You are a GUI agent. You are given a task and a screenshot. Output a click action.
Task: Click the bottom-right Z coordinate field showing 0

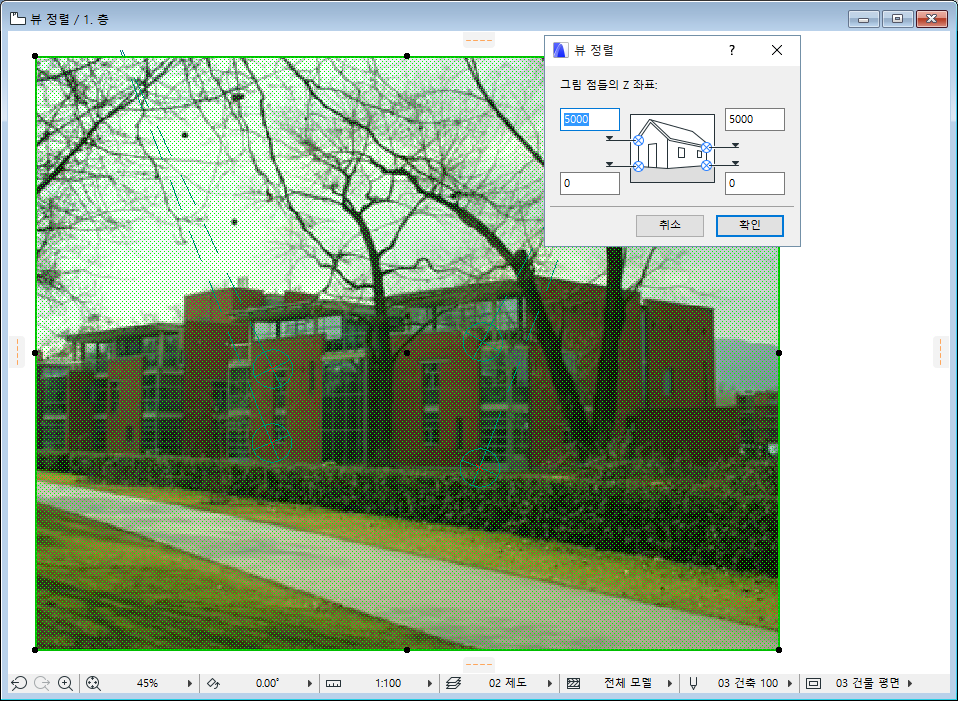[754, 183]
